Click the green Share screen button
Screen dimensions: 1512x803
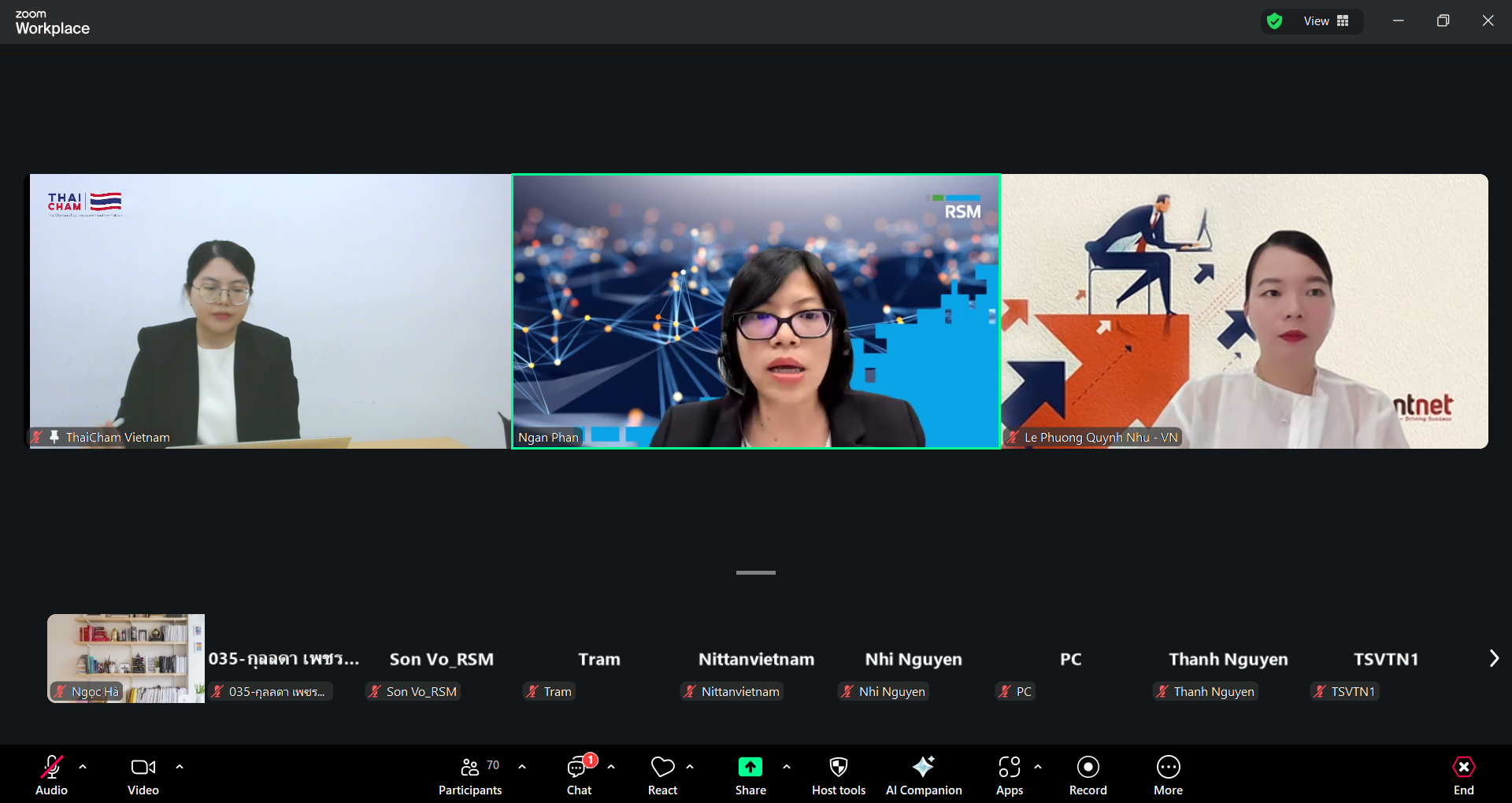click(750, 775)
